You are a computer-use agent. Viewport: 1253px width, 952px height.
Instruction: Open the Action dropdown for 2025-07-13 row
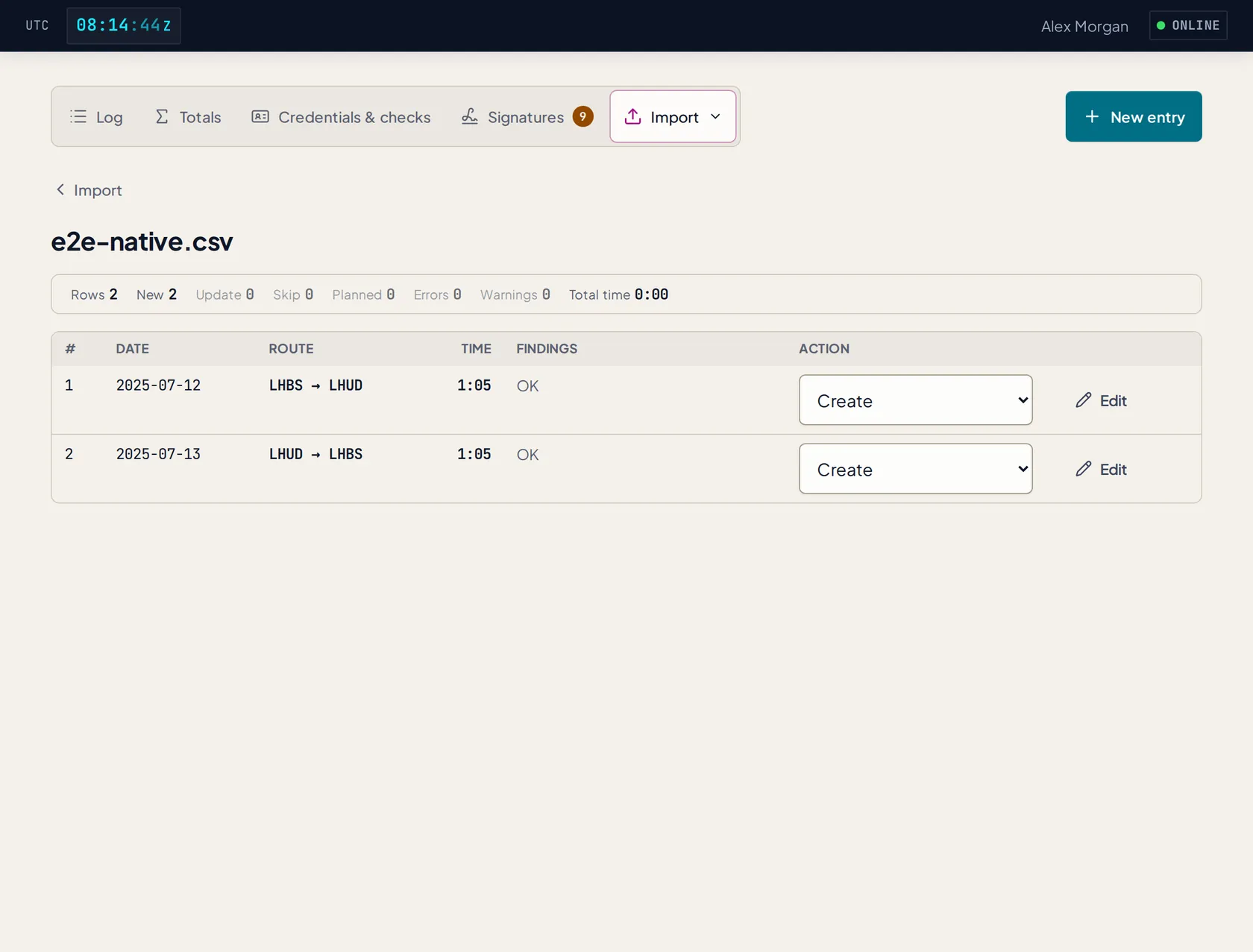(916, 469)
